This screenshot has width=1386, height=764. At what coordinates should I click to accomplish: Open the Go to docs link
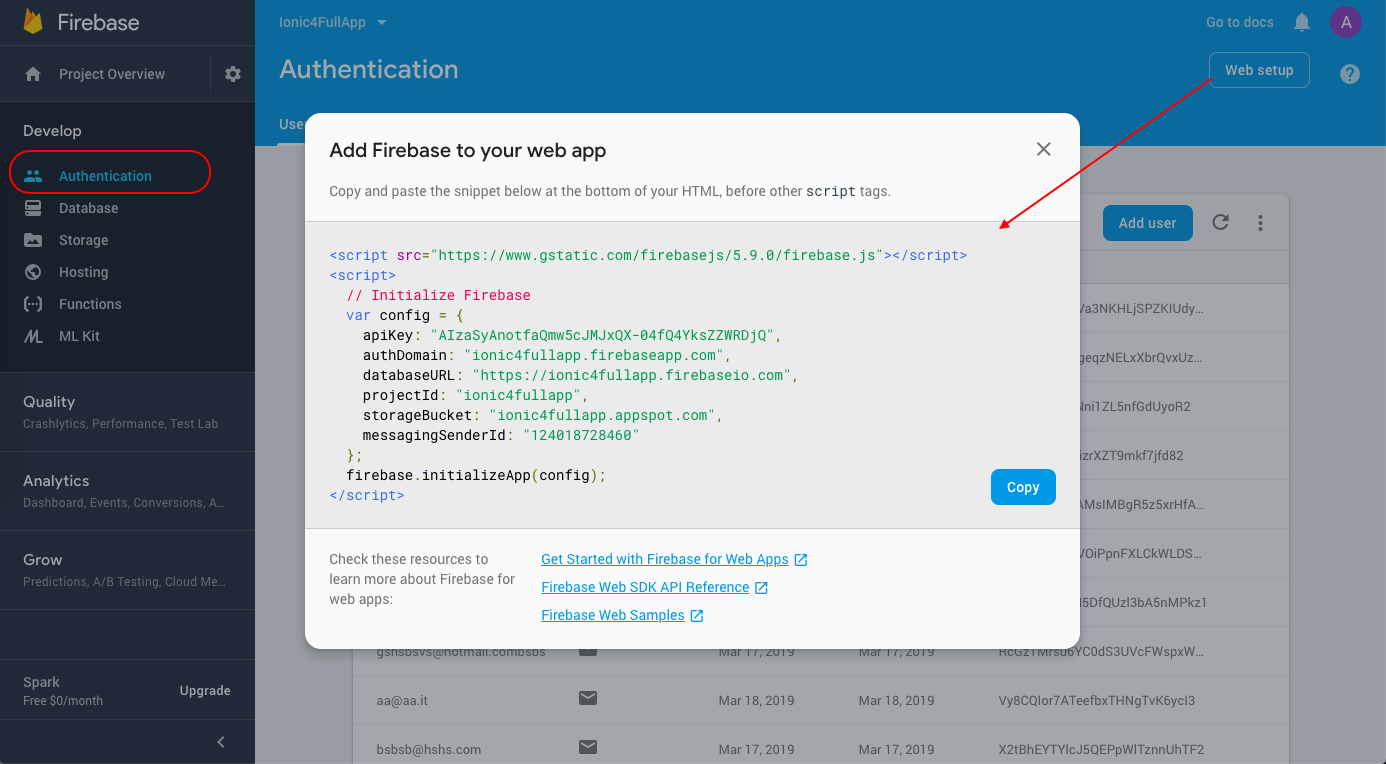click(x=1240, y=22)
